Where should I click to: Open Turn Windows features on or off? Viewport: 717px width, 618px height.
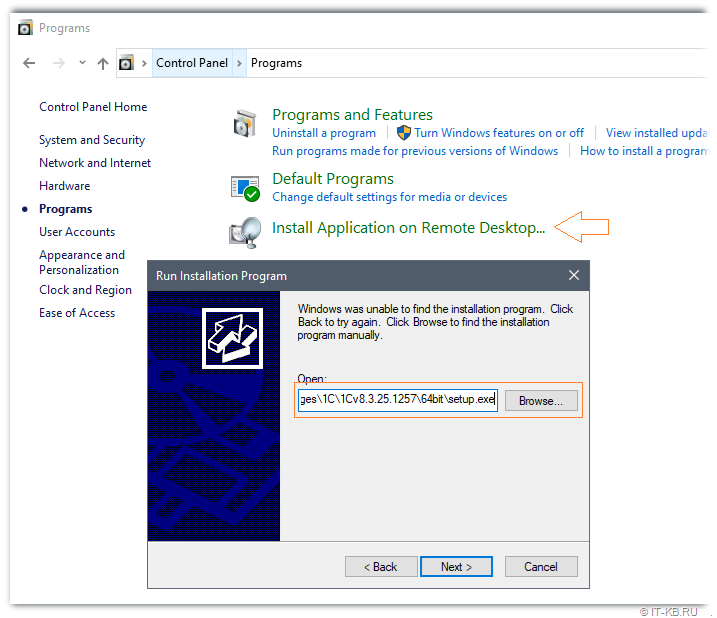pos(499,133)
